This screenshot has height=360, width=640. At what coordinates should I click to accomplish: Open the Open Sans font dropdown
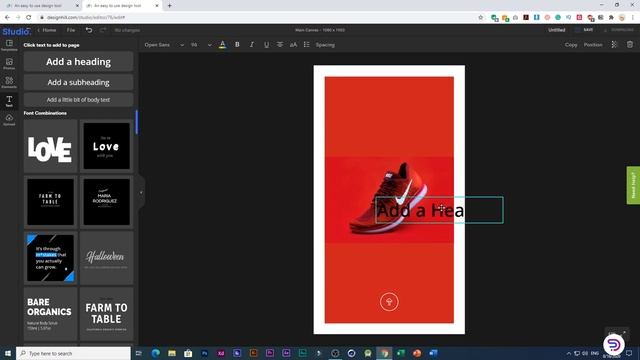[x=164, y=45]
